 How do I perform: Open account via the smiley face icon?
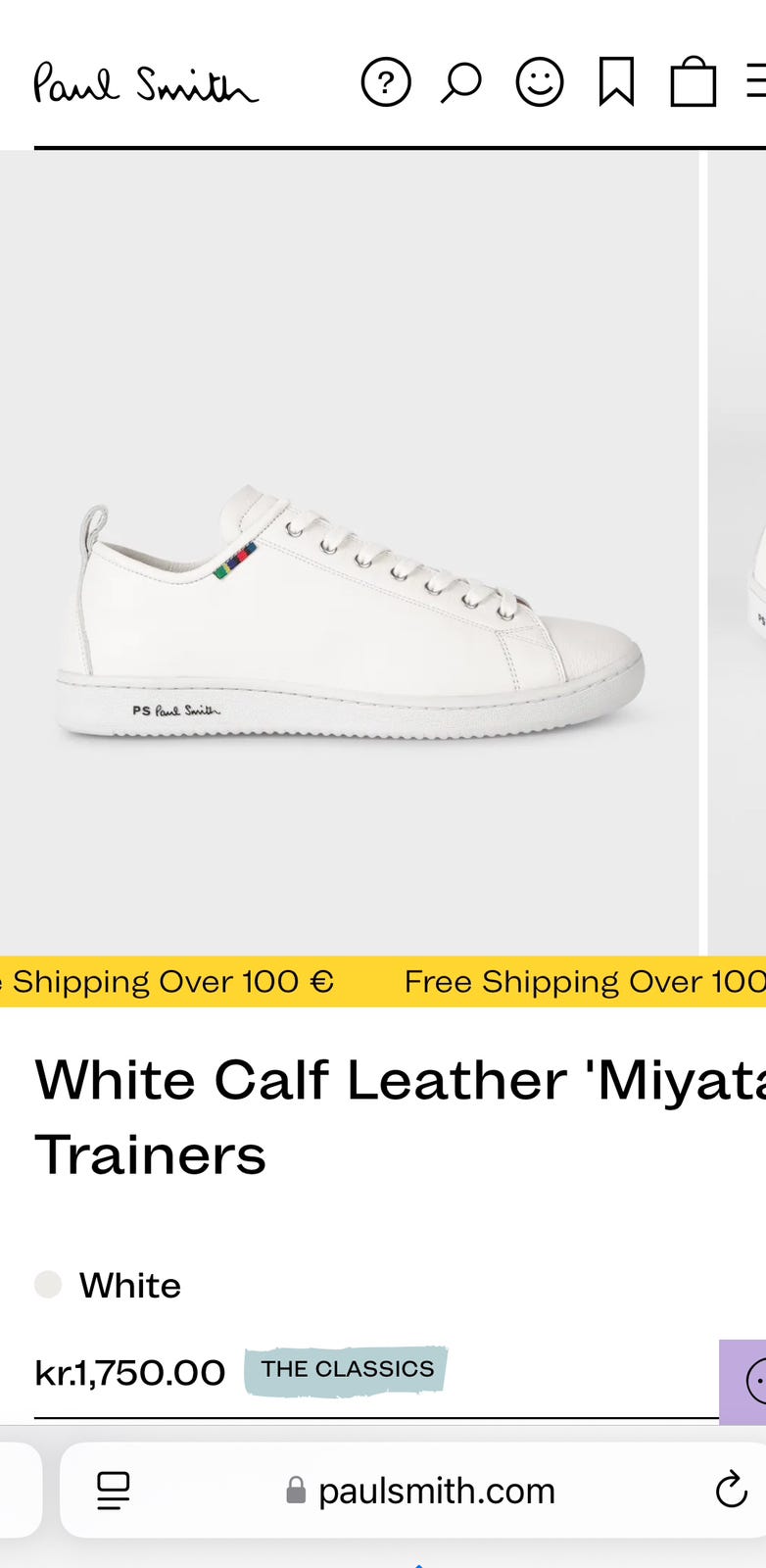(540, 82)
